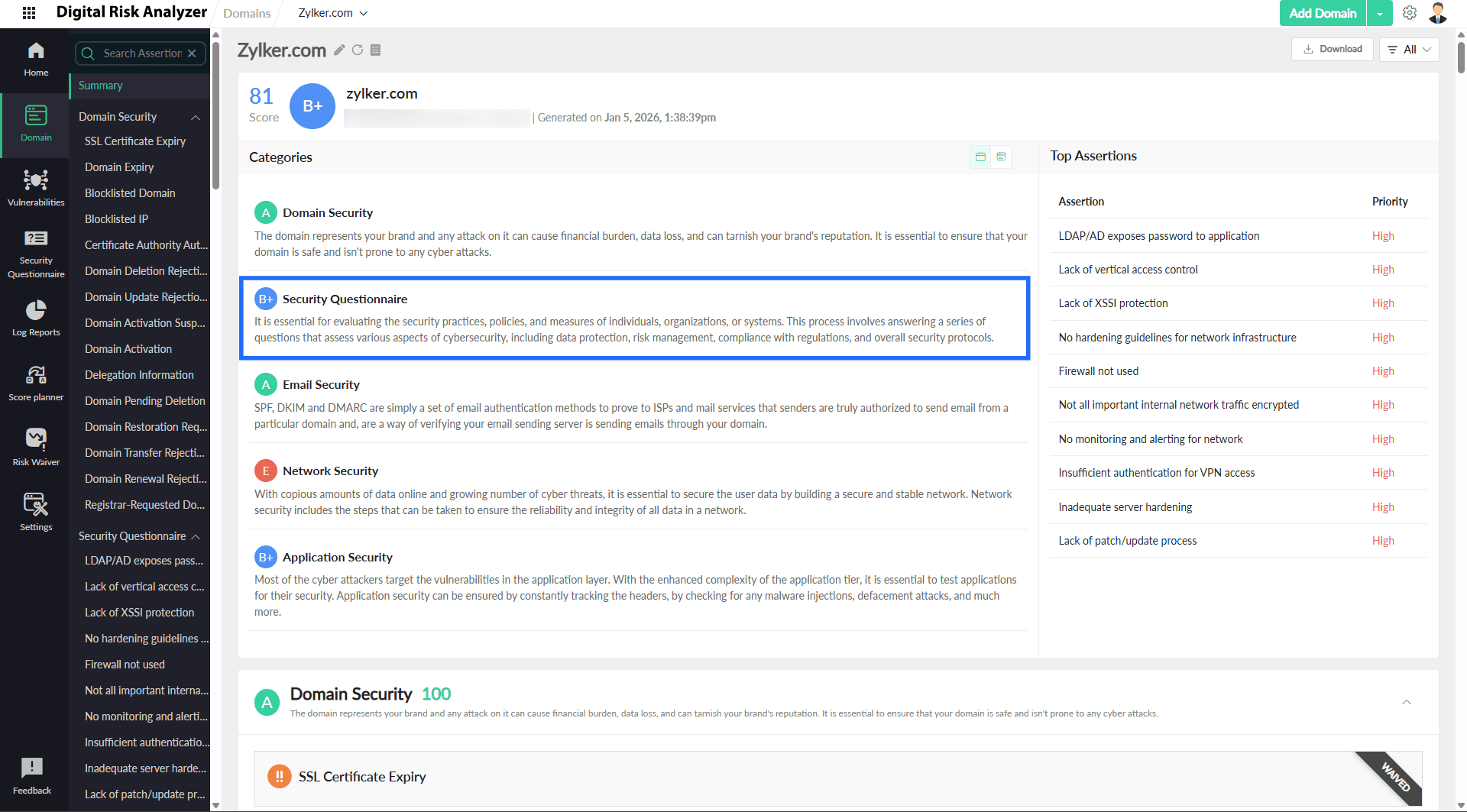The image size is (1467, 812).
Task: Open the settings gear in top bar
Action: (1410, 13)
